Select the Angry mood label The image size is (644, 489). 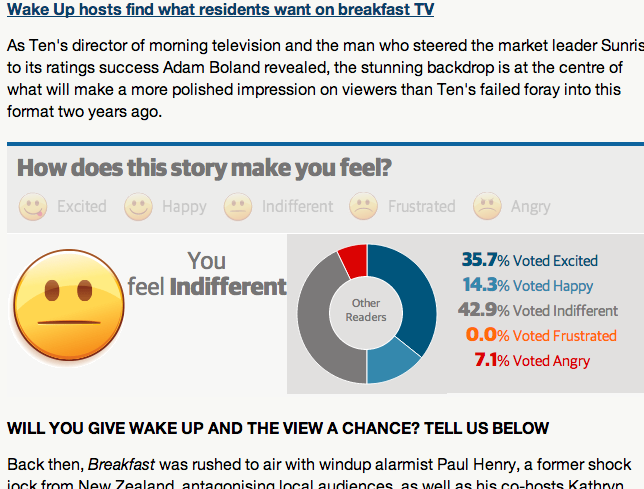pyautogui.click(x=531, y=207)
